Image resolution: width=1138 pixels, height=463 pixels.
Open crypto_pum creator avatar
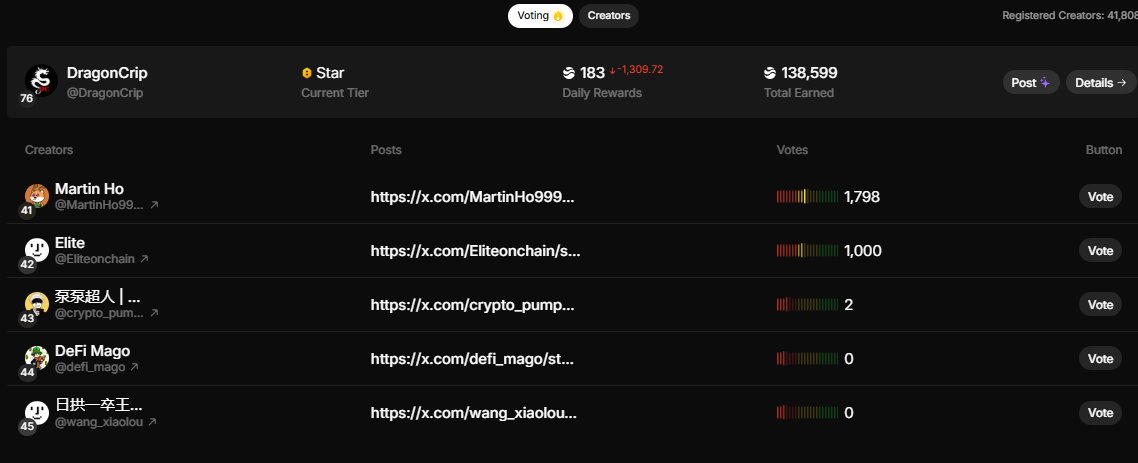[37, 303]
